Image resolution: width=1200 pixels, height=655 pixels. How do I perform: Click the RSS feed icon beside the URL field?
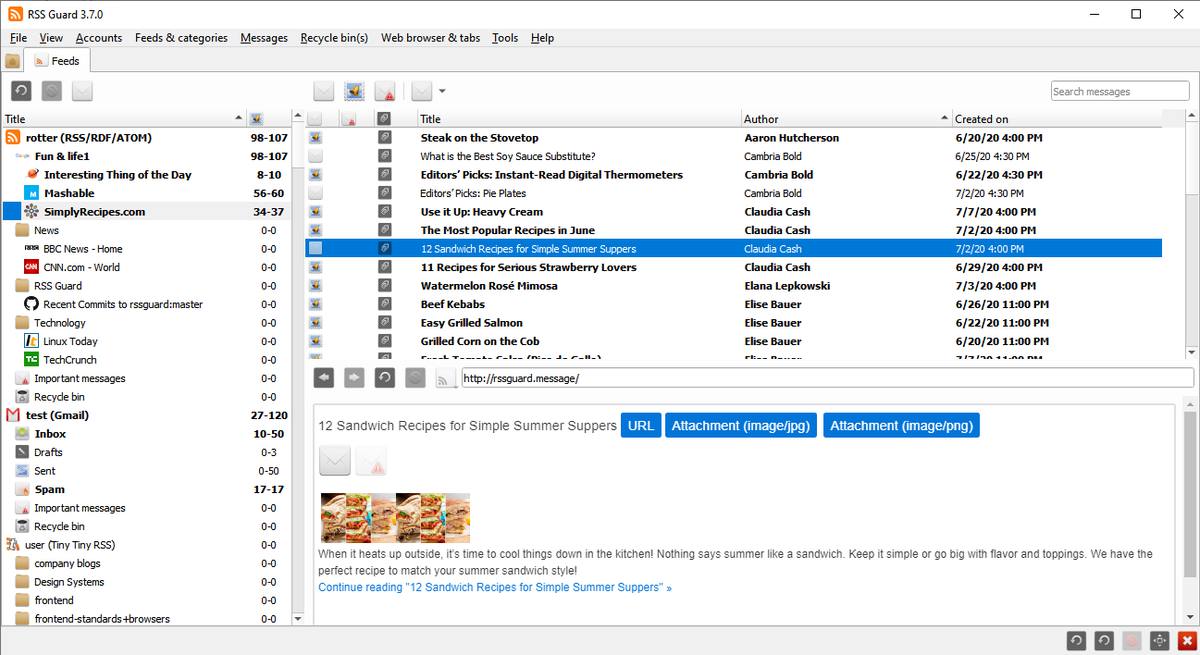tap(446, 377)
